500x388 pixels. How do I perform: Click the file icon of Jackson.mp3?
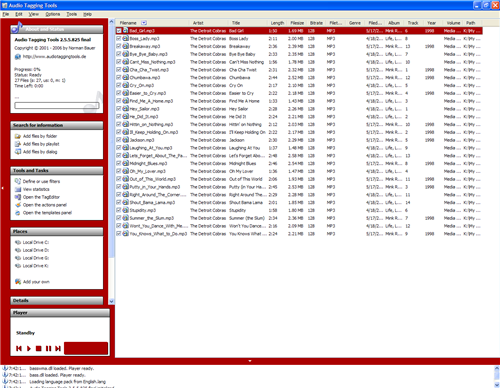click(125, 140)
